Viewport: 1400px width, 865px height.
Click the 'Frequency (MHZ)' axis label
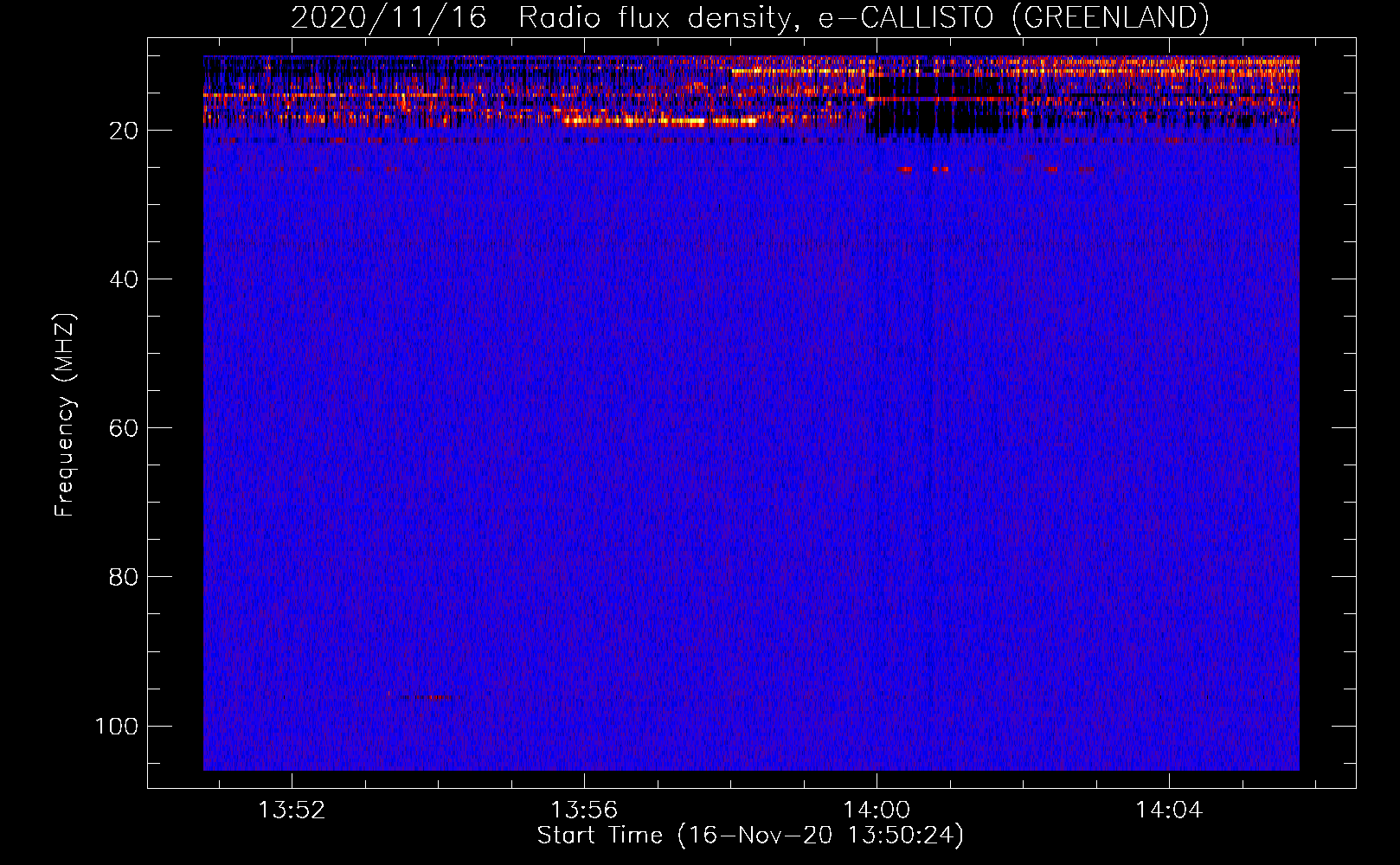pos(65,414)
